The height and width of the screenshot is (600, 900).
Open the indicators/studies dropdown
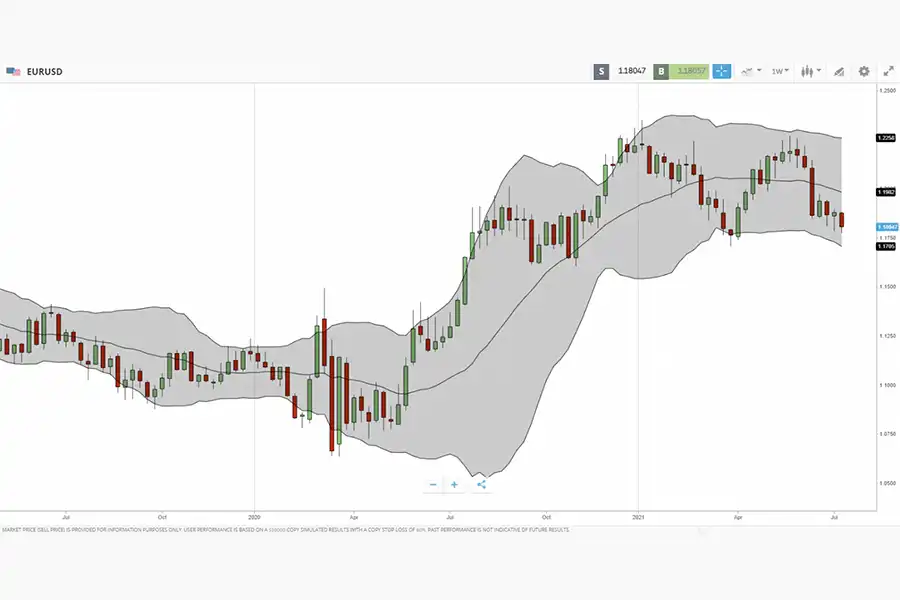click(751, 71)
